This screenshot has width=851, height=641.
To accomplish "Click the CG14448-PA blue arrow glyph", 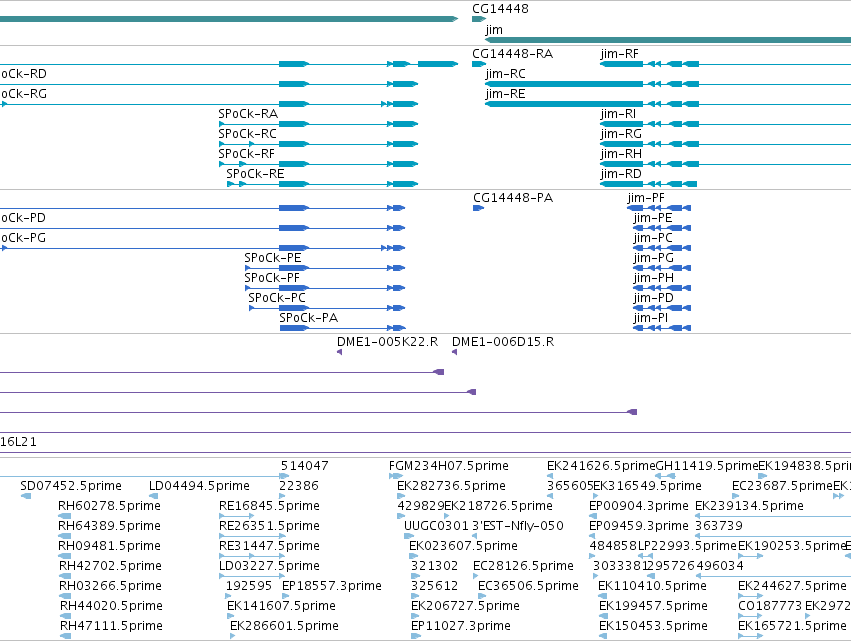I will click(478, 208).
